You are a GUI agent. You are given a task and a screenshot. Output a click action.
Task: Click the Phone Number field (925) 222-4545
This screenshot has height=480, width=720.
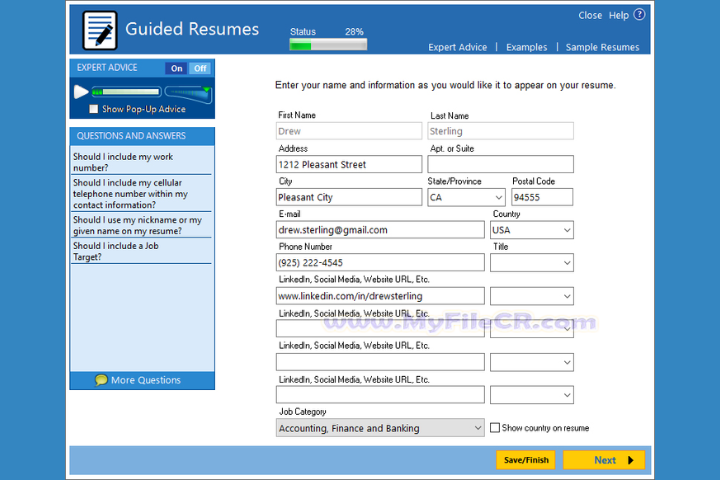(x=380, y=262)
